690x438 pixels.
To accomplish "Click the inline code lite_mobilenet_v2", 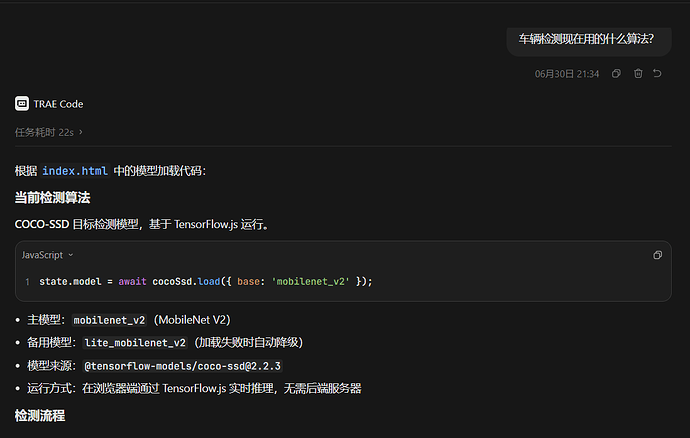I will click(x=135, y=342).
